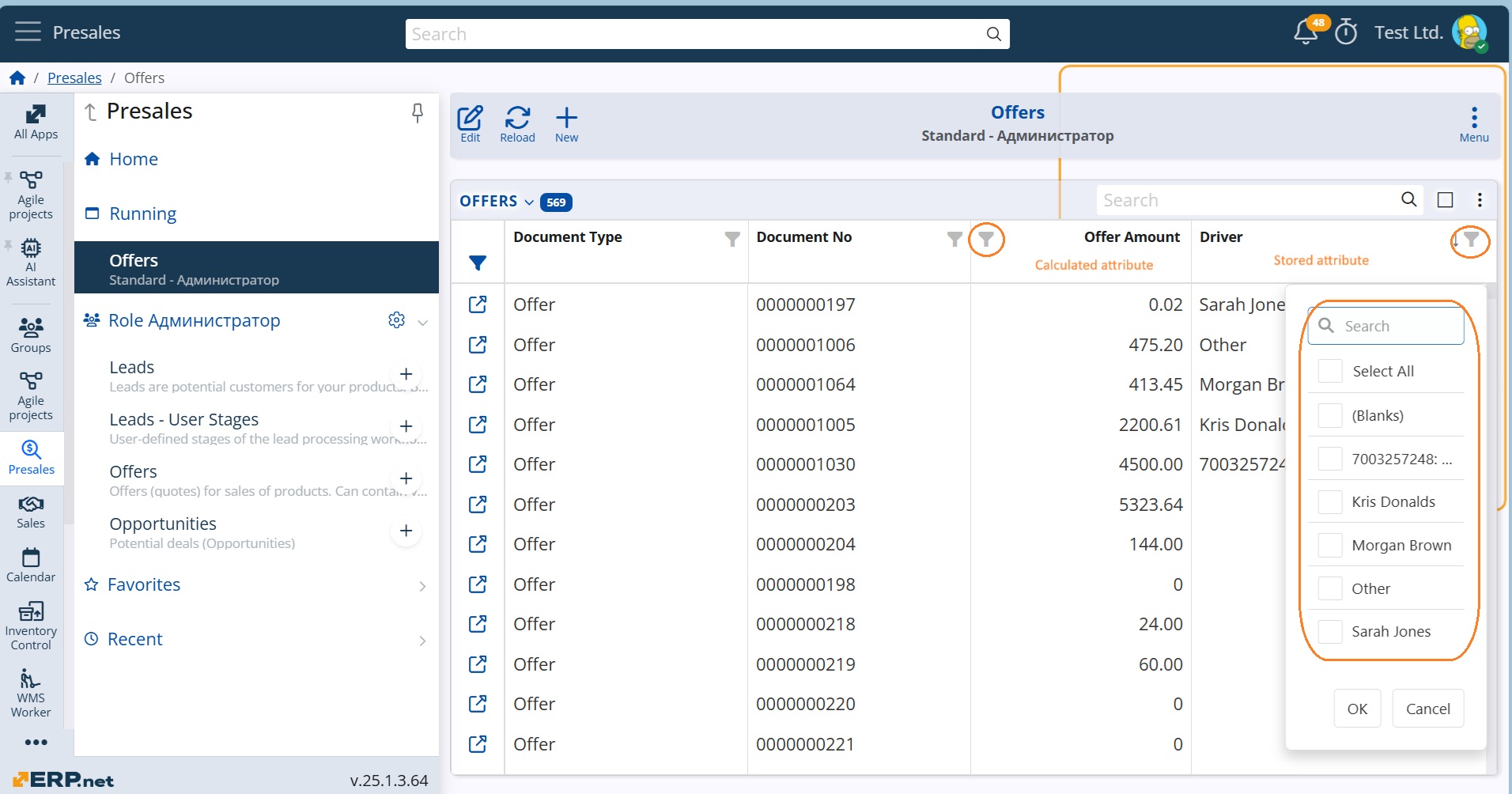Viewport: 1512px width, 794px height.
Task: Check Morgan Brown filter option
Action: (x=1330, y=545)
